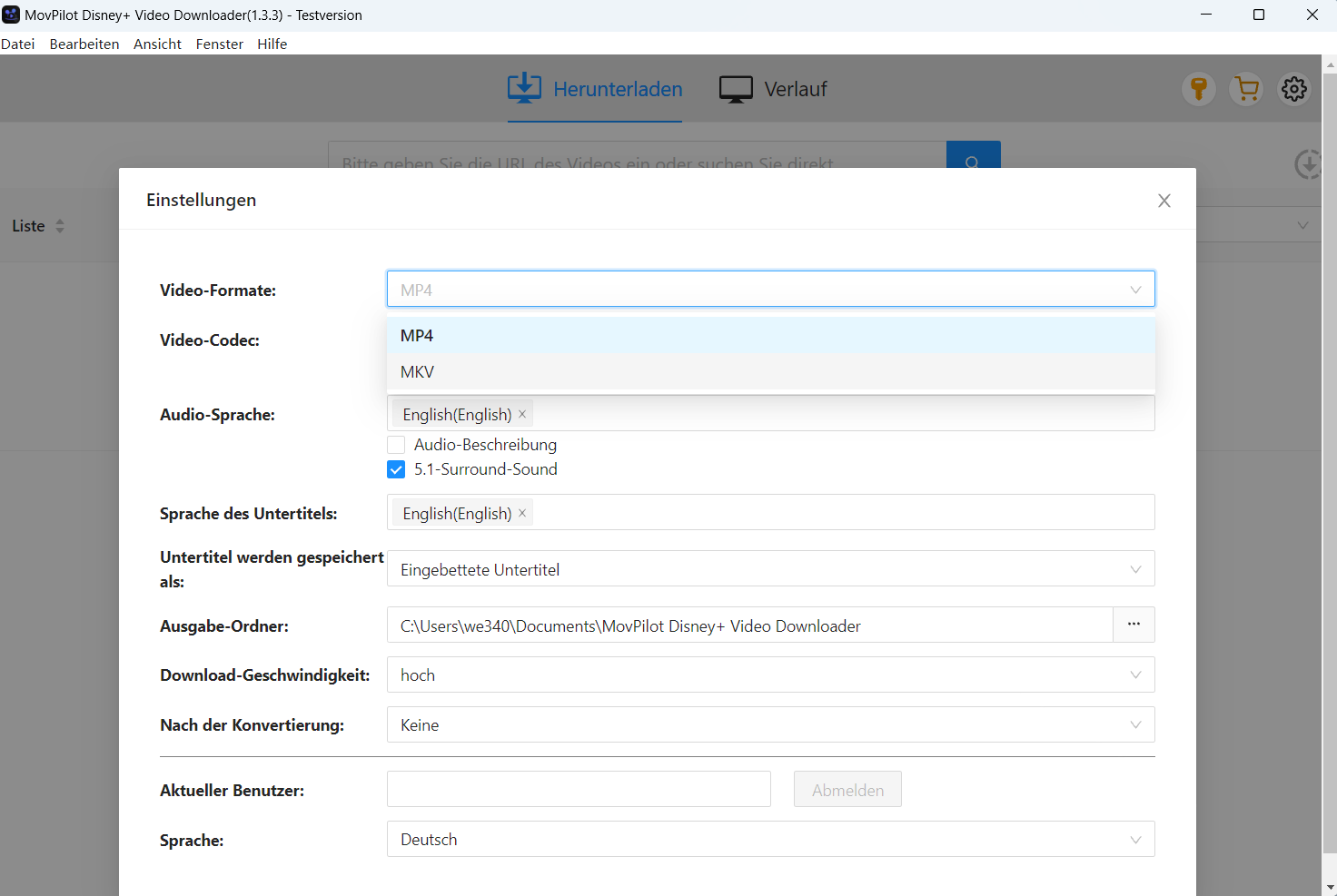Click the Ausgabe-Ordner path field
The image size is (1337, 896).
click(x=750, y=625)
